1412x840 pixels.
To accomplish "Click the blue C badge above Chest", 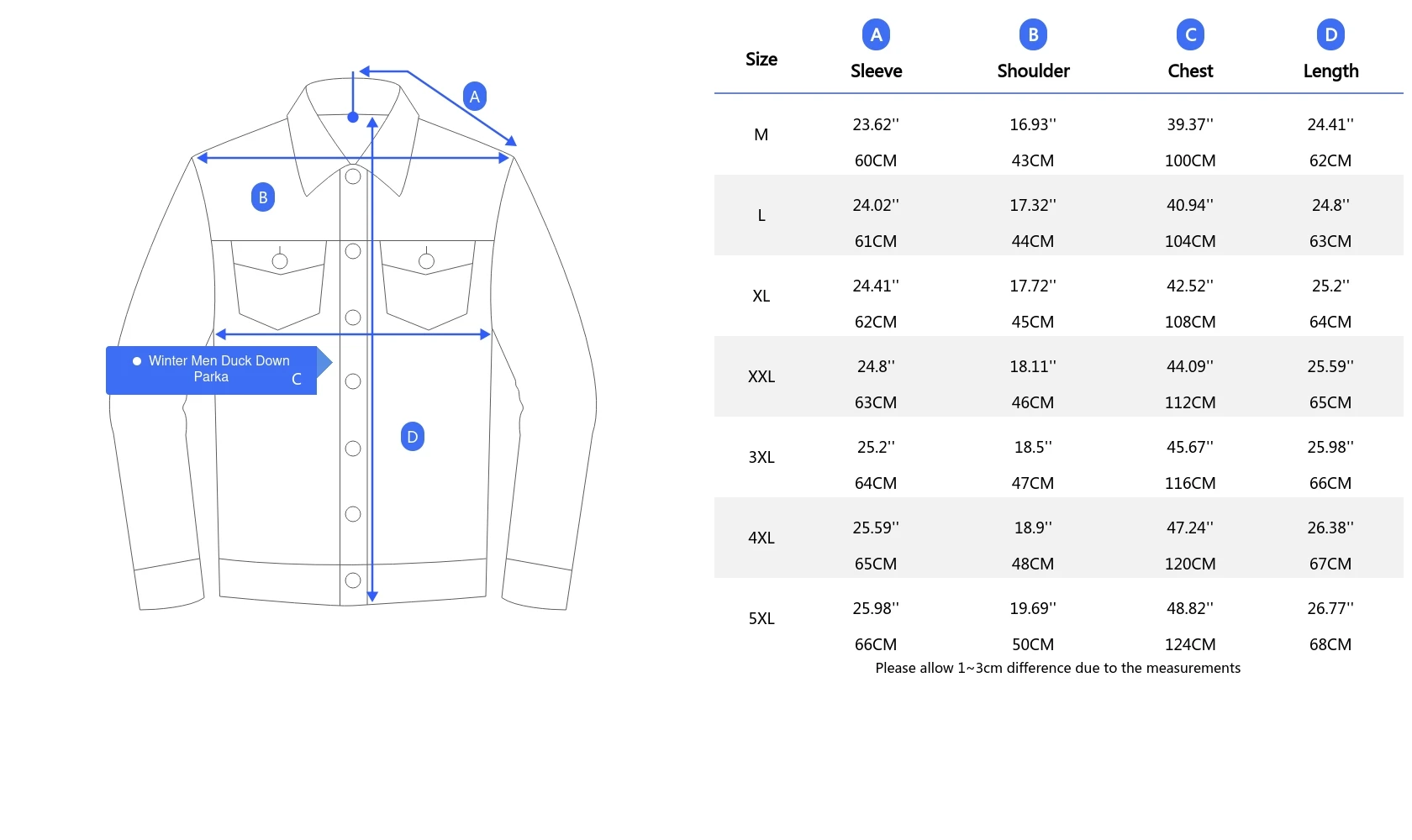I will coord(1190,34).
